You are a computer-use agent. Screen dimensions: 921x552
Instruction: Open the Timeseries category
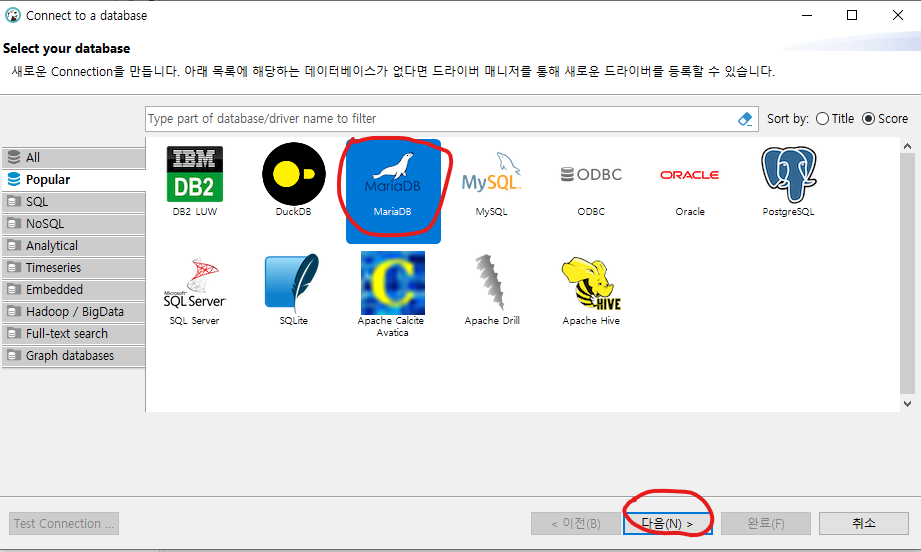[73, 268]
